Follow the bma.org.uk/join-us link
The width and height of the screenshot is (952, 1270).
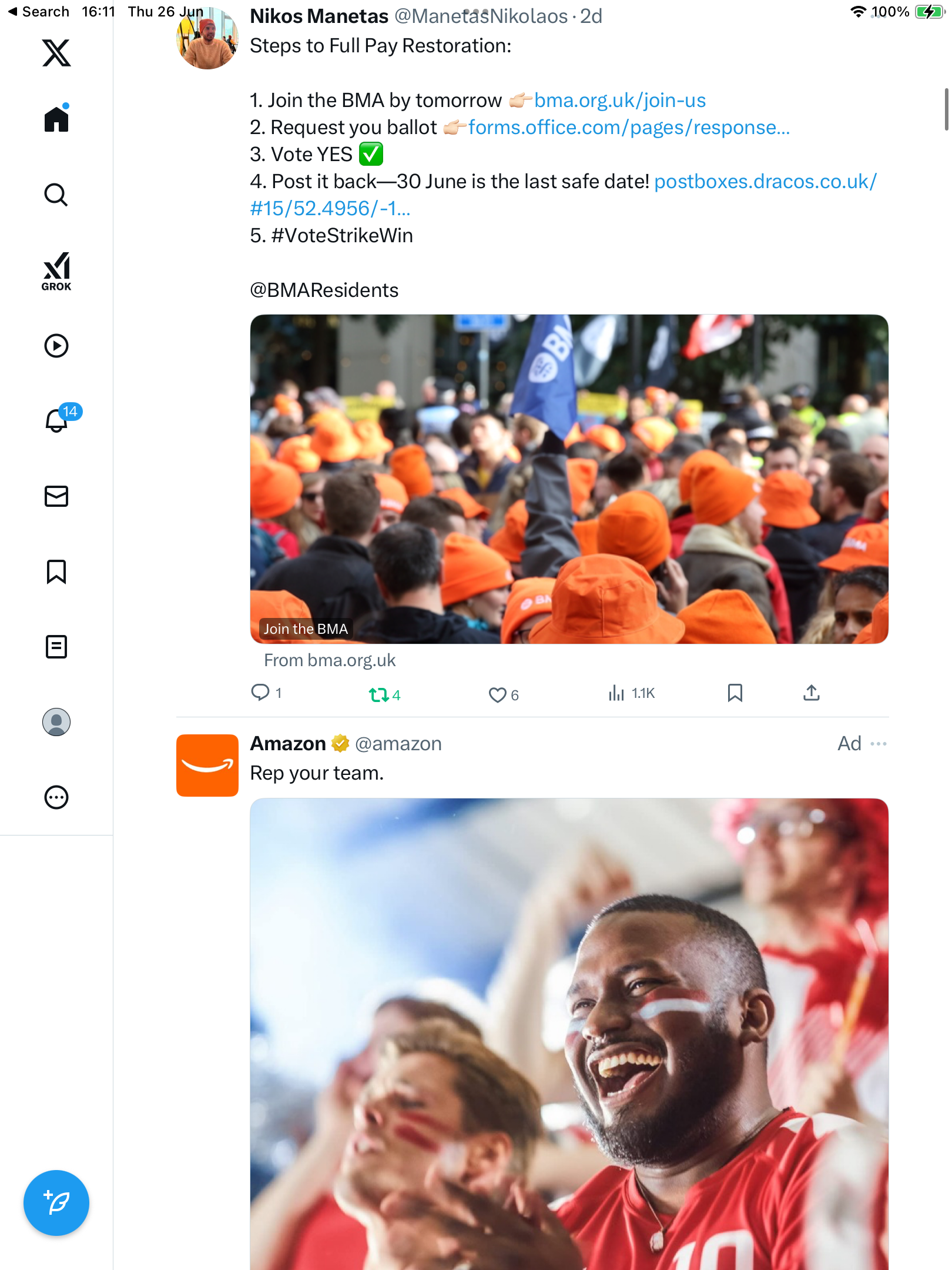pyautogui.click(x=620, y=100)
